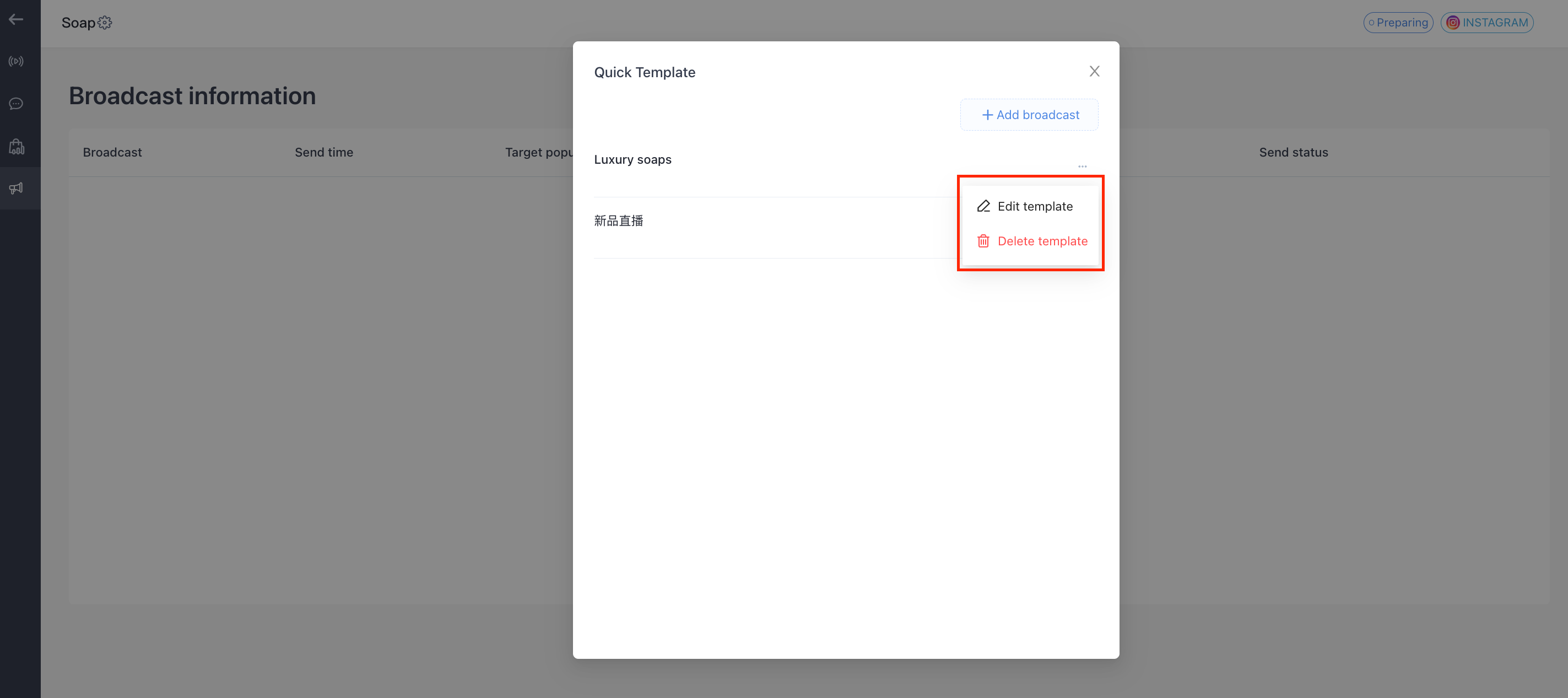Click the Preparing status badge

(x=1398, y=23)
